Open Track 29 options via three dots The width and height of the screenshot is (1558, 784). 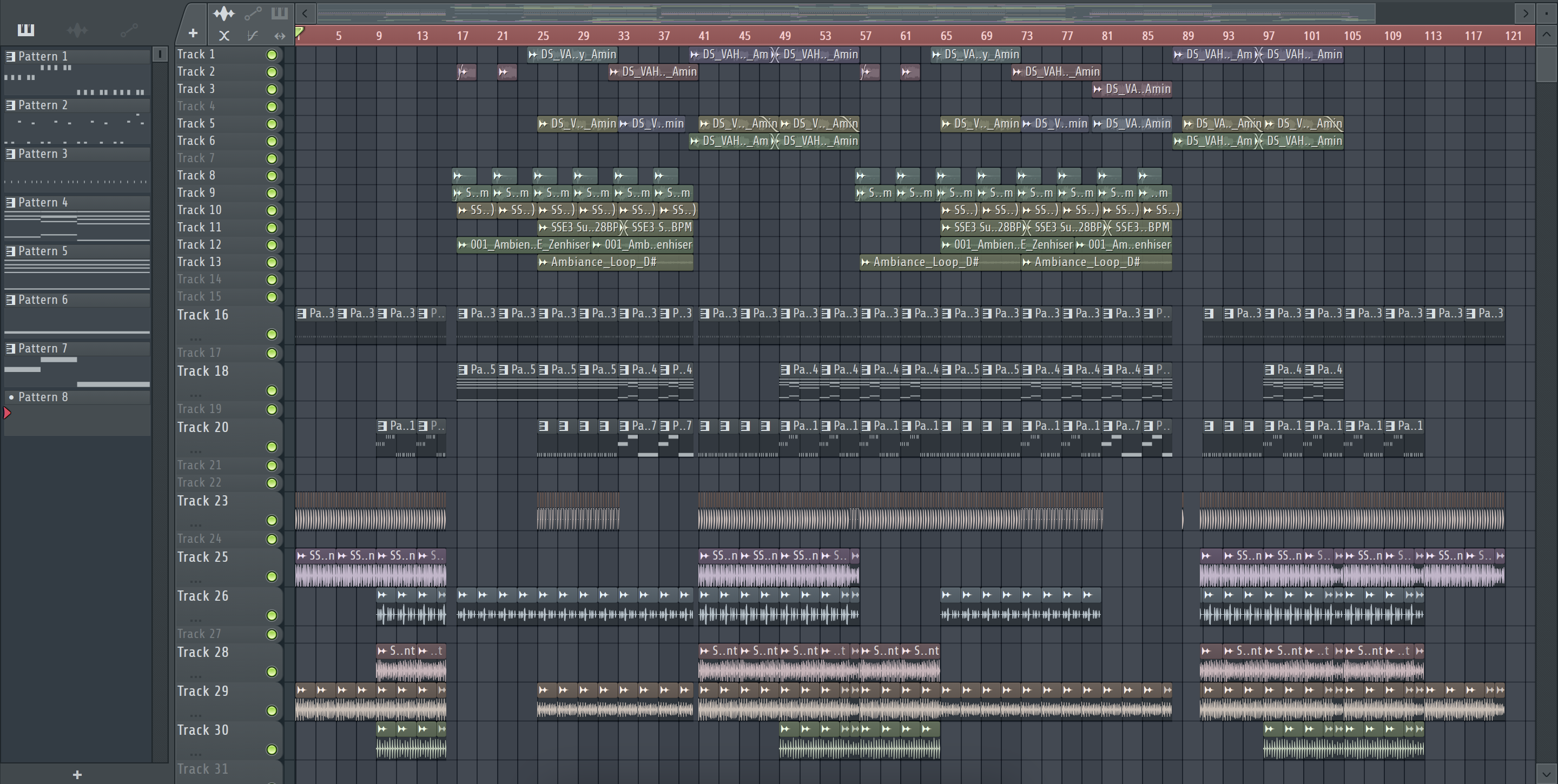click(x=195, y=715)
